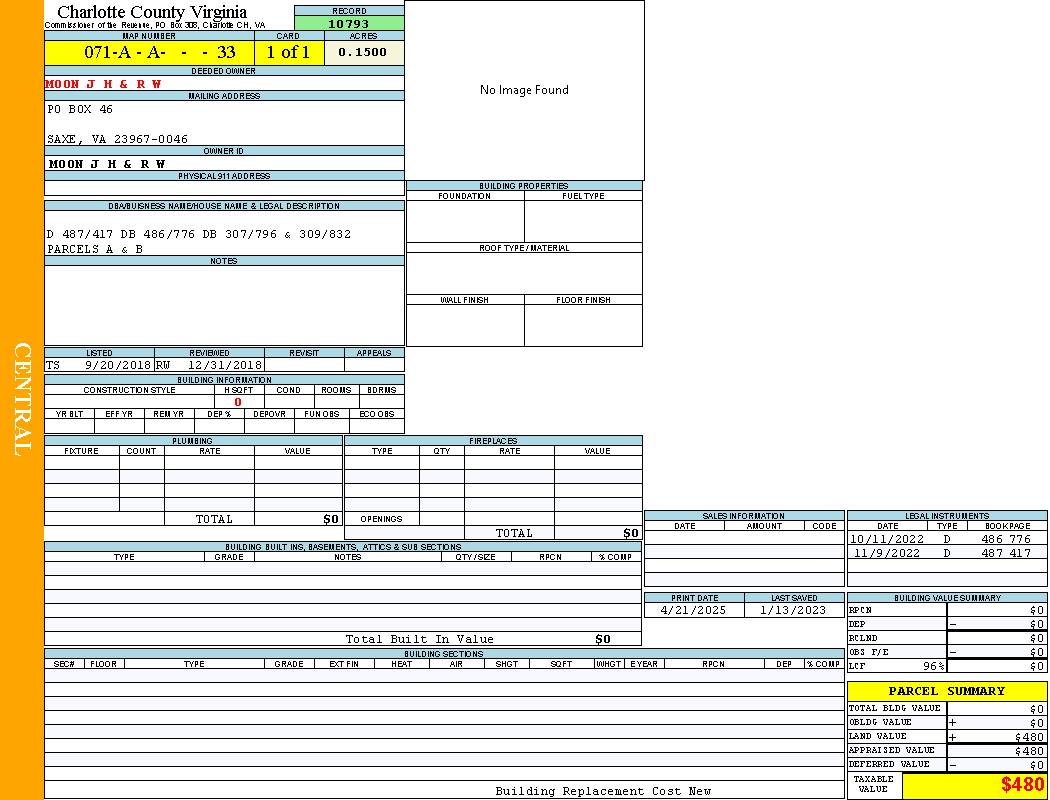This screenshot has width=1050, height=800.
Task: Click the red deeded owner name
Action: [104, 84]
